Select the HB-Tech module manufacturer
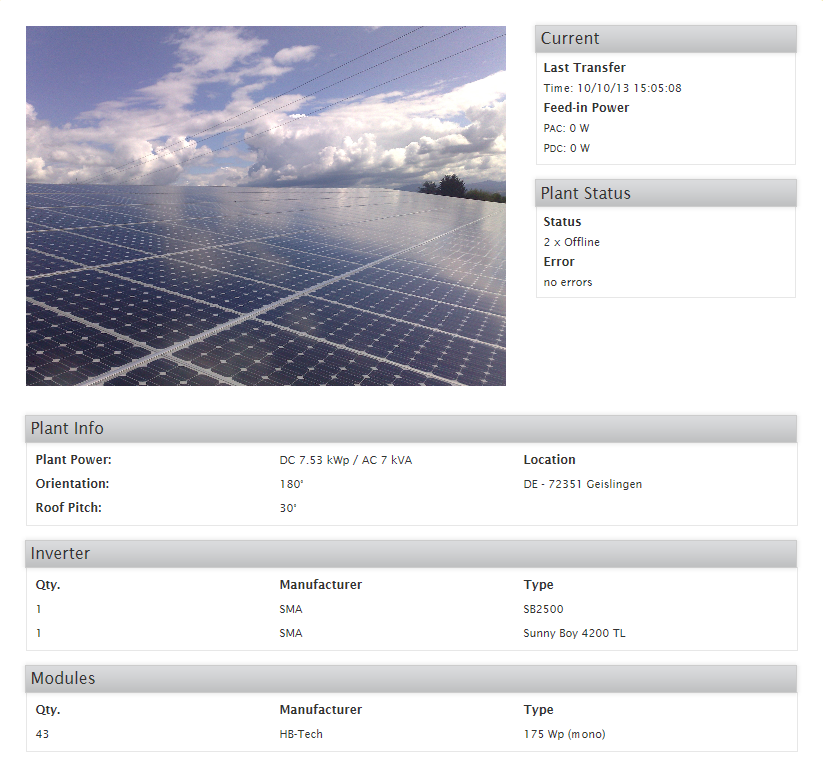 coord(301,734)
